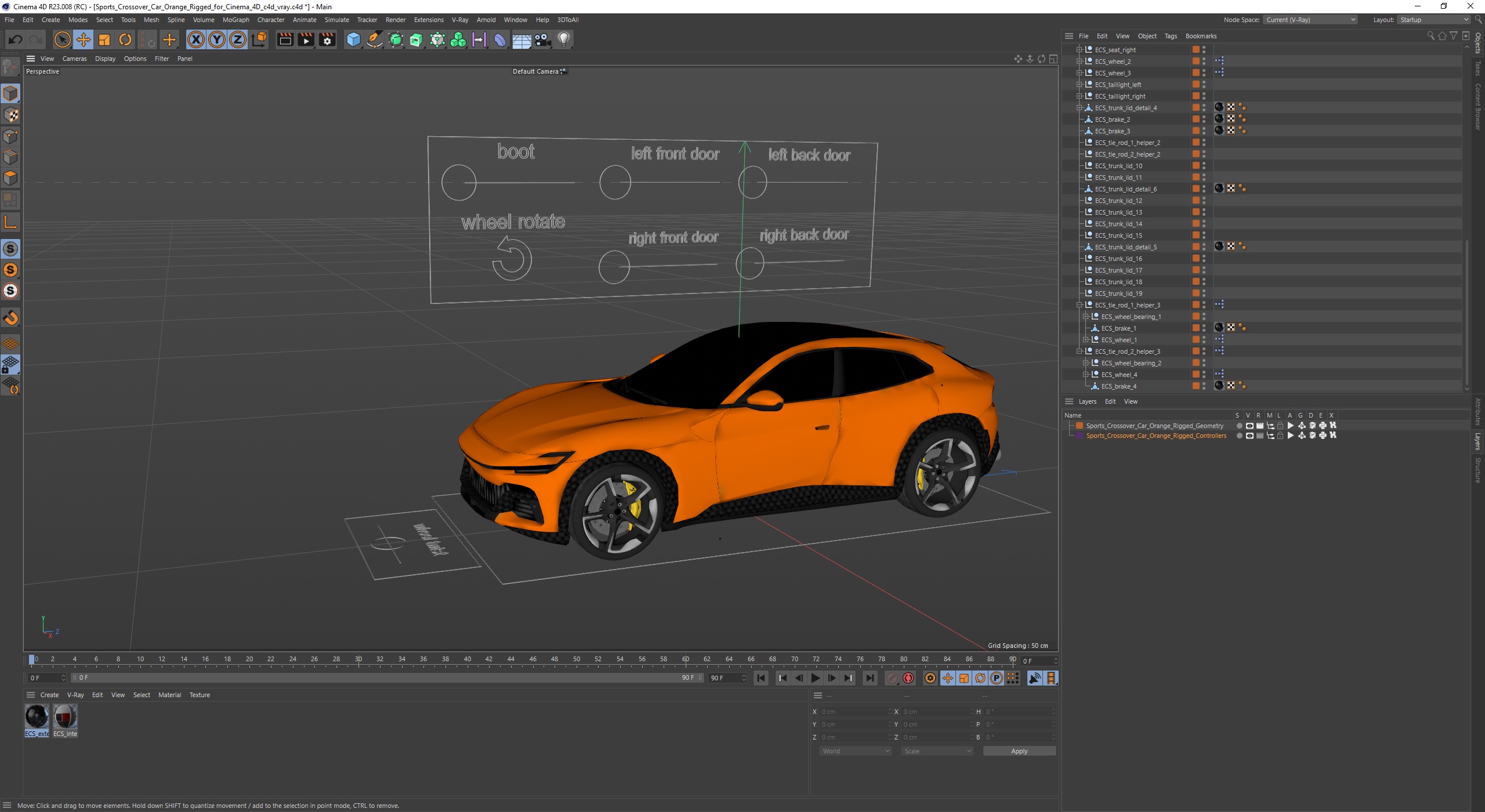This screenshot has width=1485, height=812.
Task: Click Make Editable icon in left palette
Action: [10, 68]
